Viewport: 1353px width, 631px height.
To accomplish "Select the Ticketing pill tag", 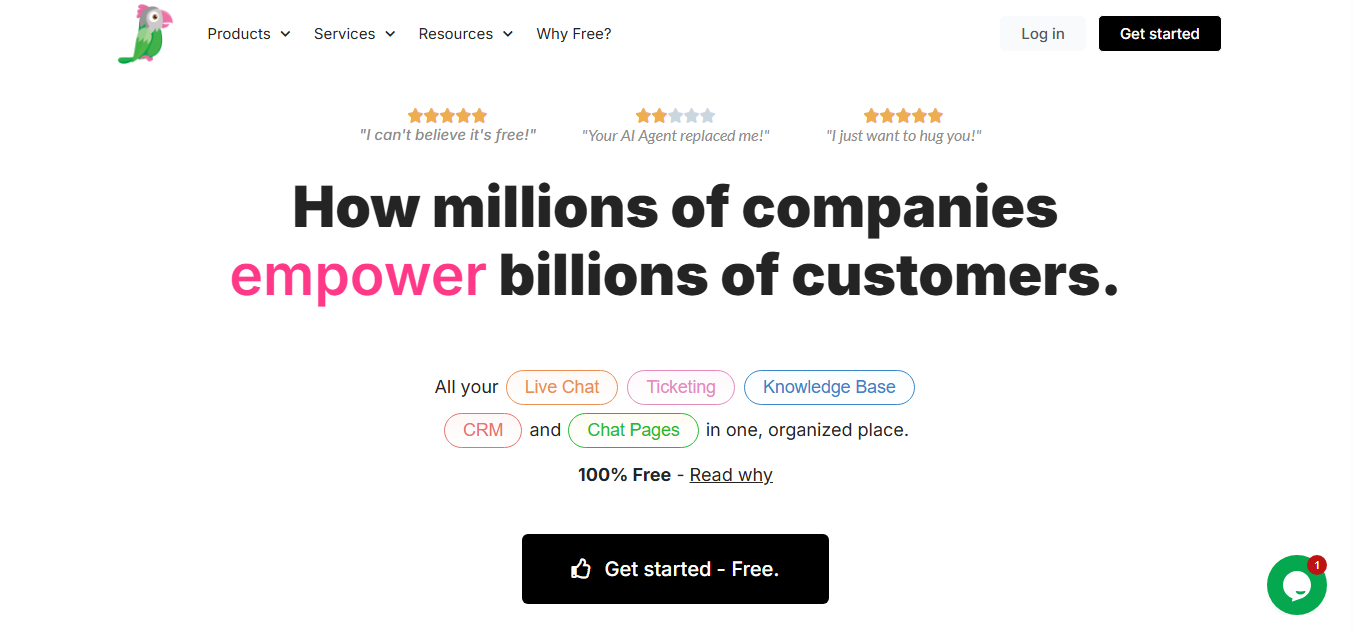I will point(680,387).
